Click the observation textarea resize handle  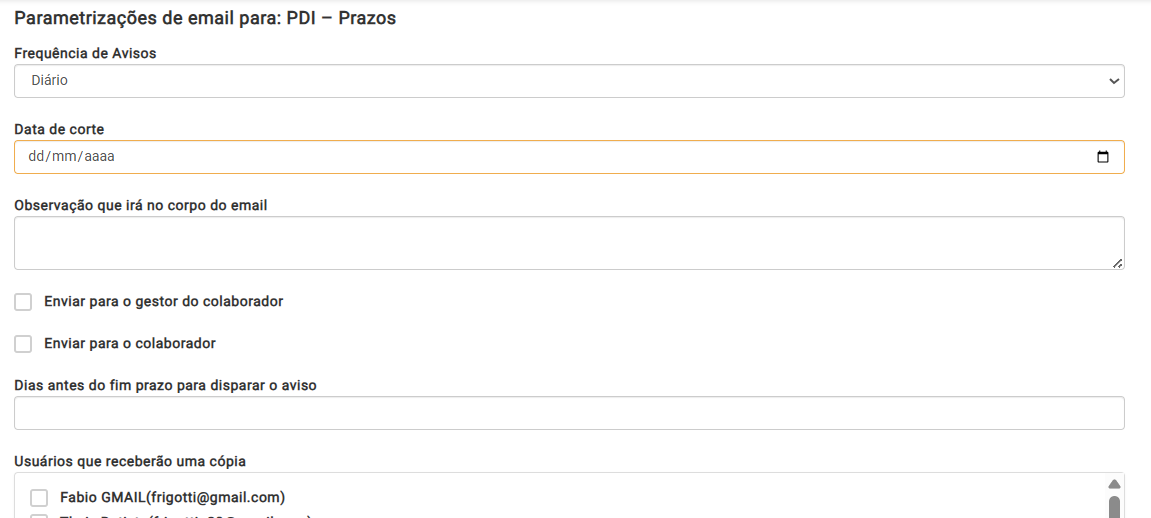coord(1117,263)
